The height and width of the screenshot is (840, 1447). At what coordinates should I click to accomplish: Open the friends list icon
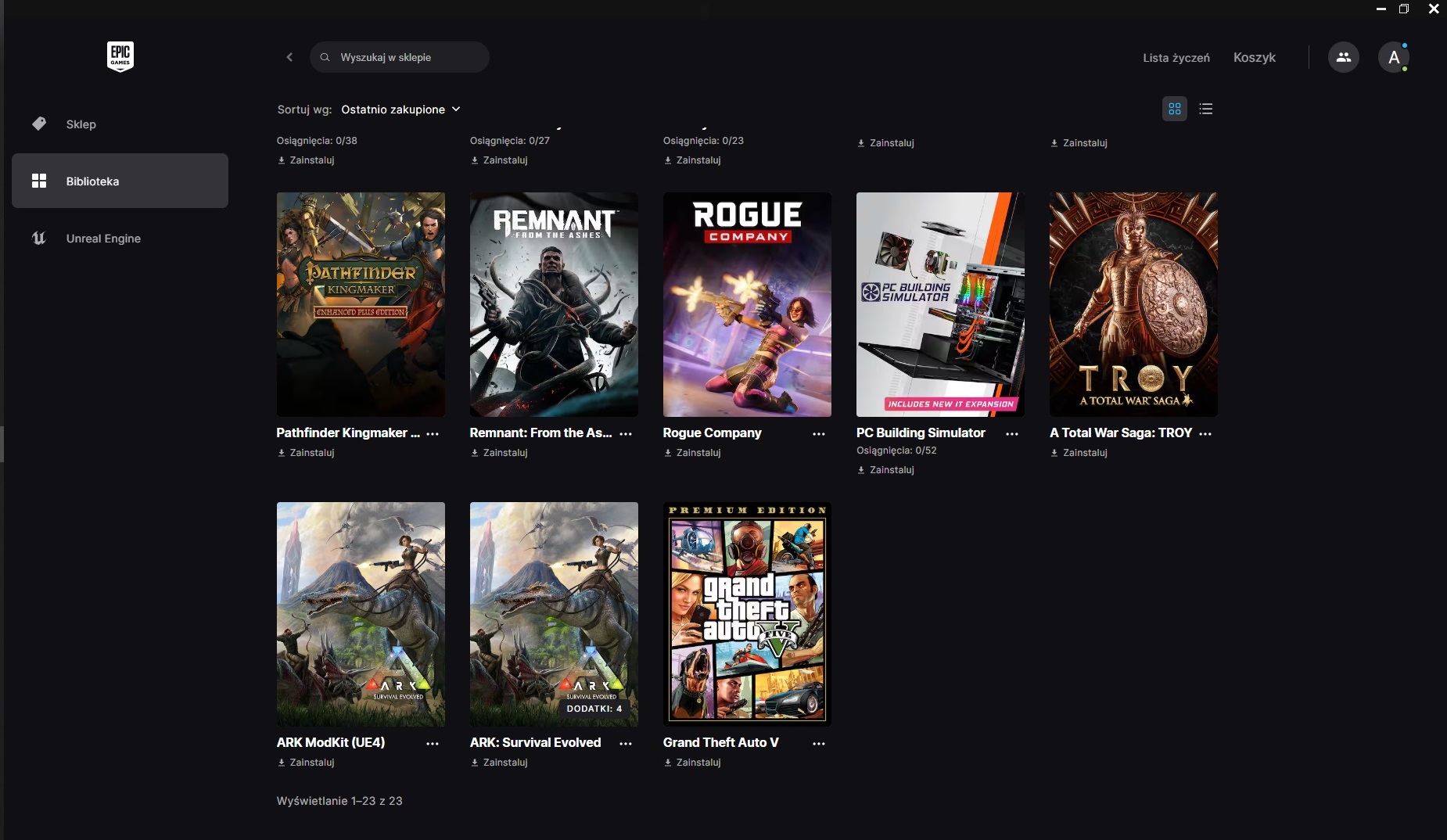click(x=1343, y=57)
